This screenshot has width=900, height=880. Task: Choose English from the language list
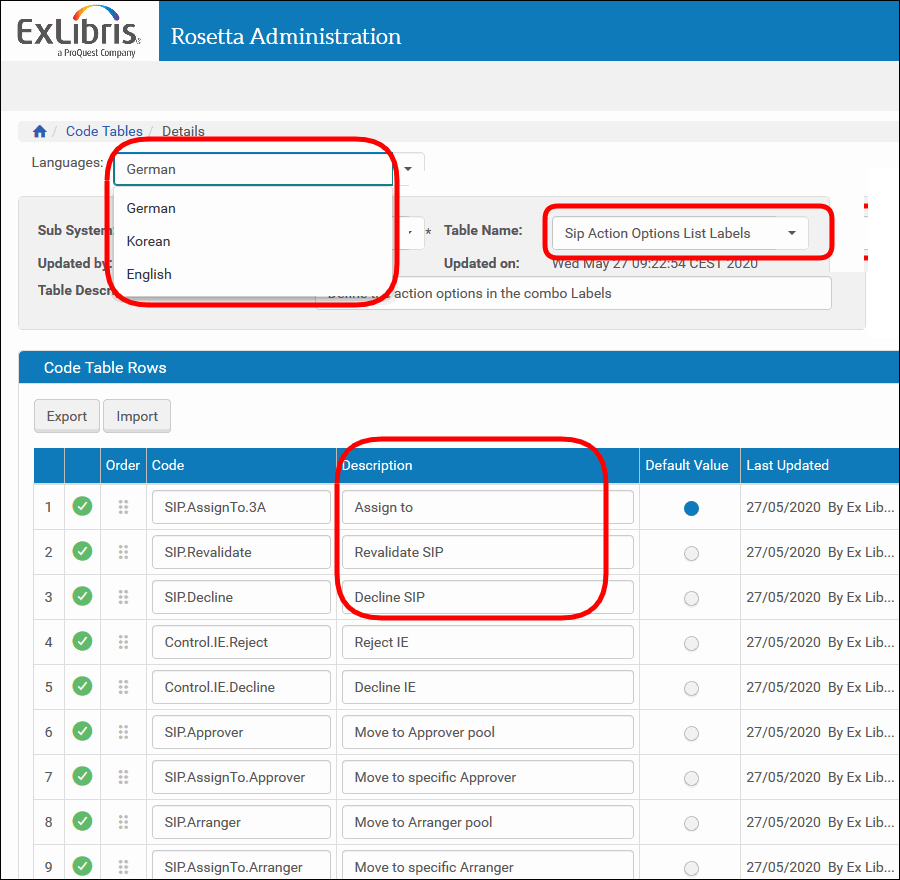click(149, 274)
